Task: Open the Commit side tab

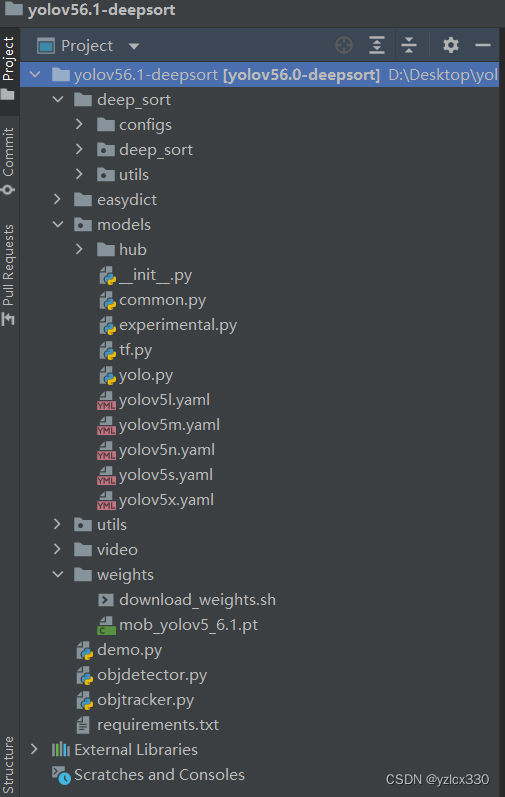Action: click(8, 161)
